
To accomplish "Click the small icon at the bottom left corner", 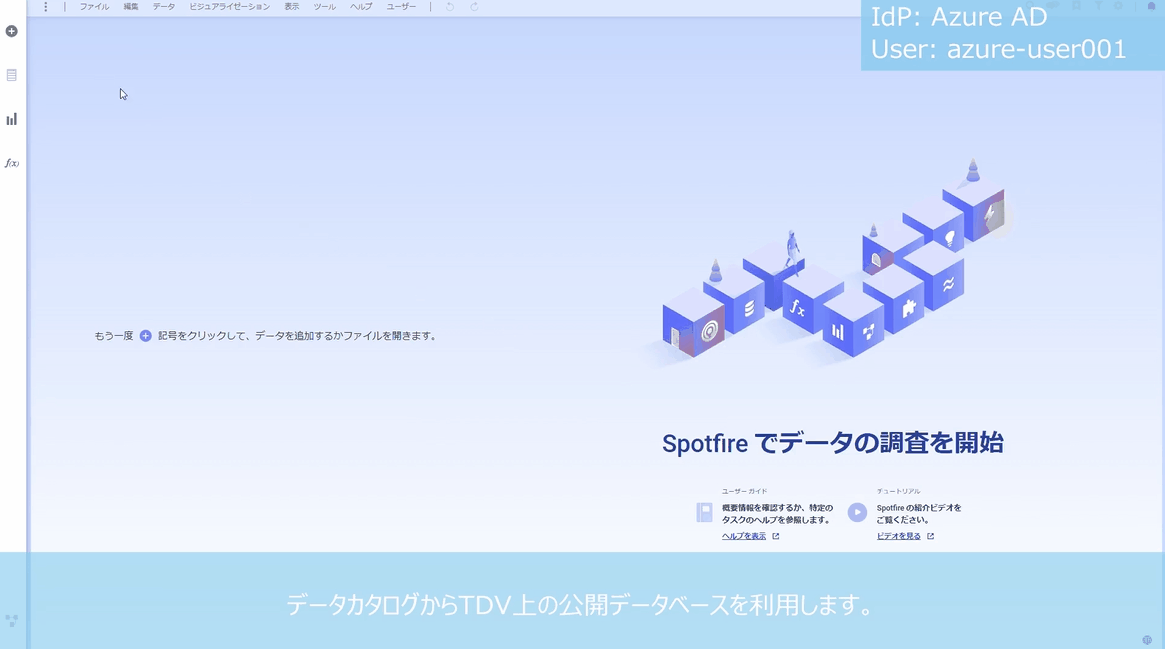I will coord(12,620).
